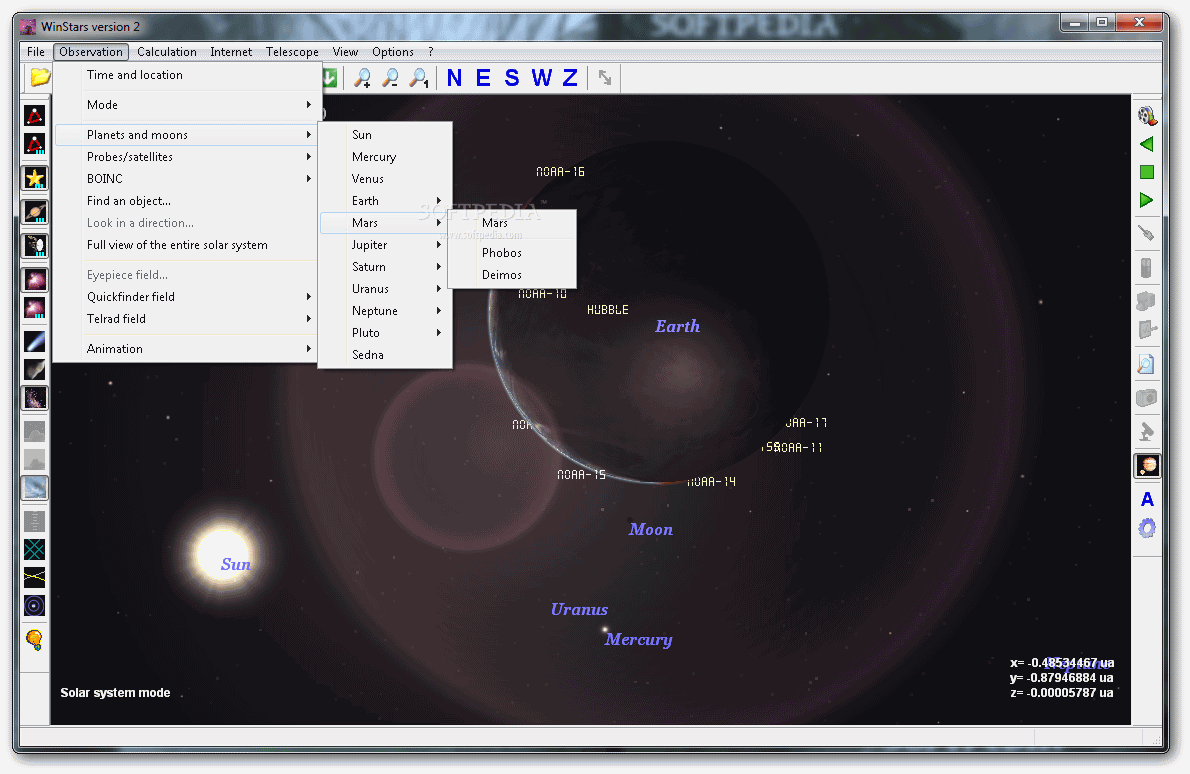The image size is (1190, 774).
Task: Select Venus in planets submenu
Action: (385, 179)
